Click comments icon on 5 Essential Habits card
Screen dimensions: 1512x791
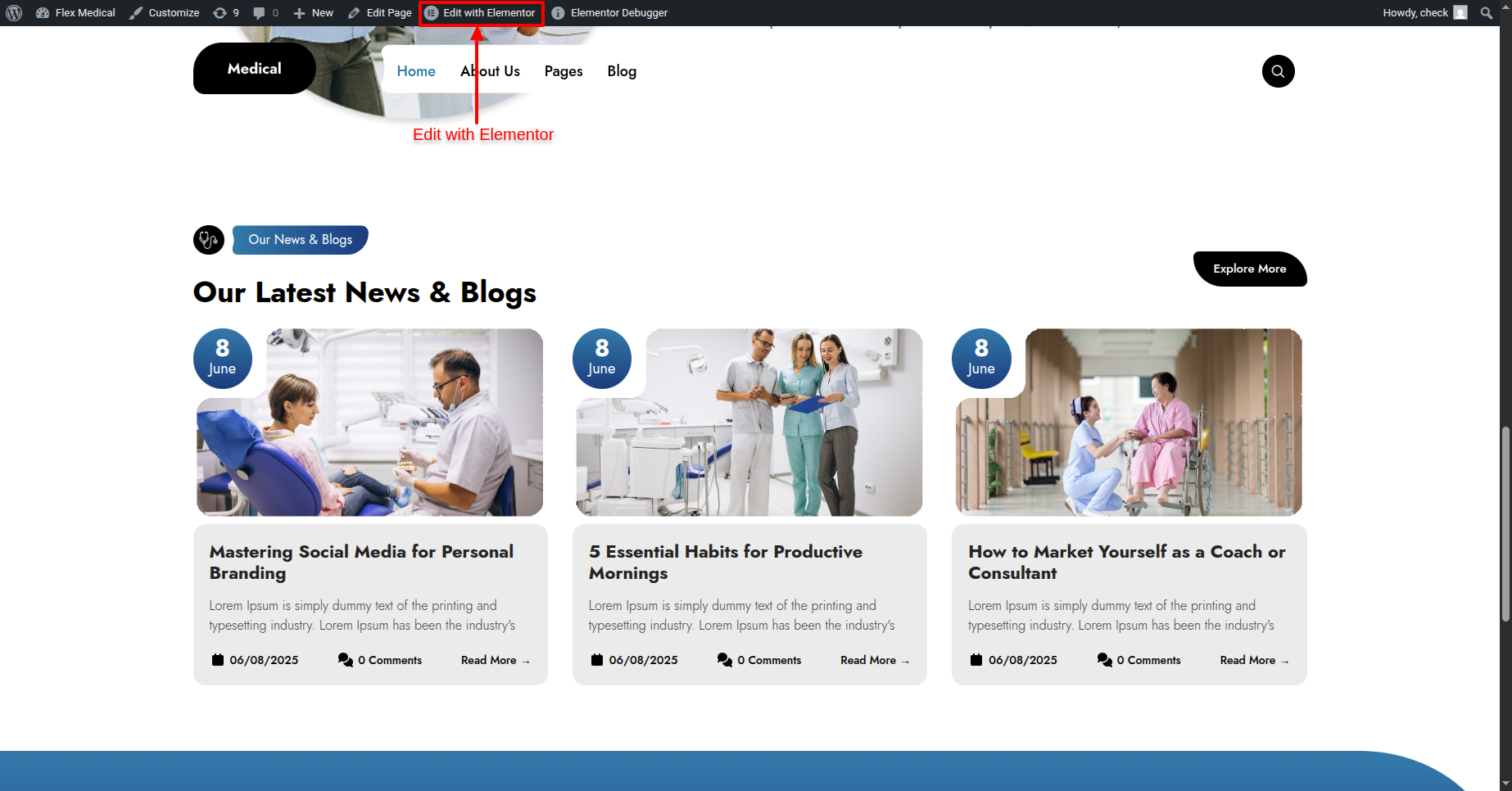[x=725, y=660]
